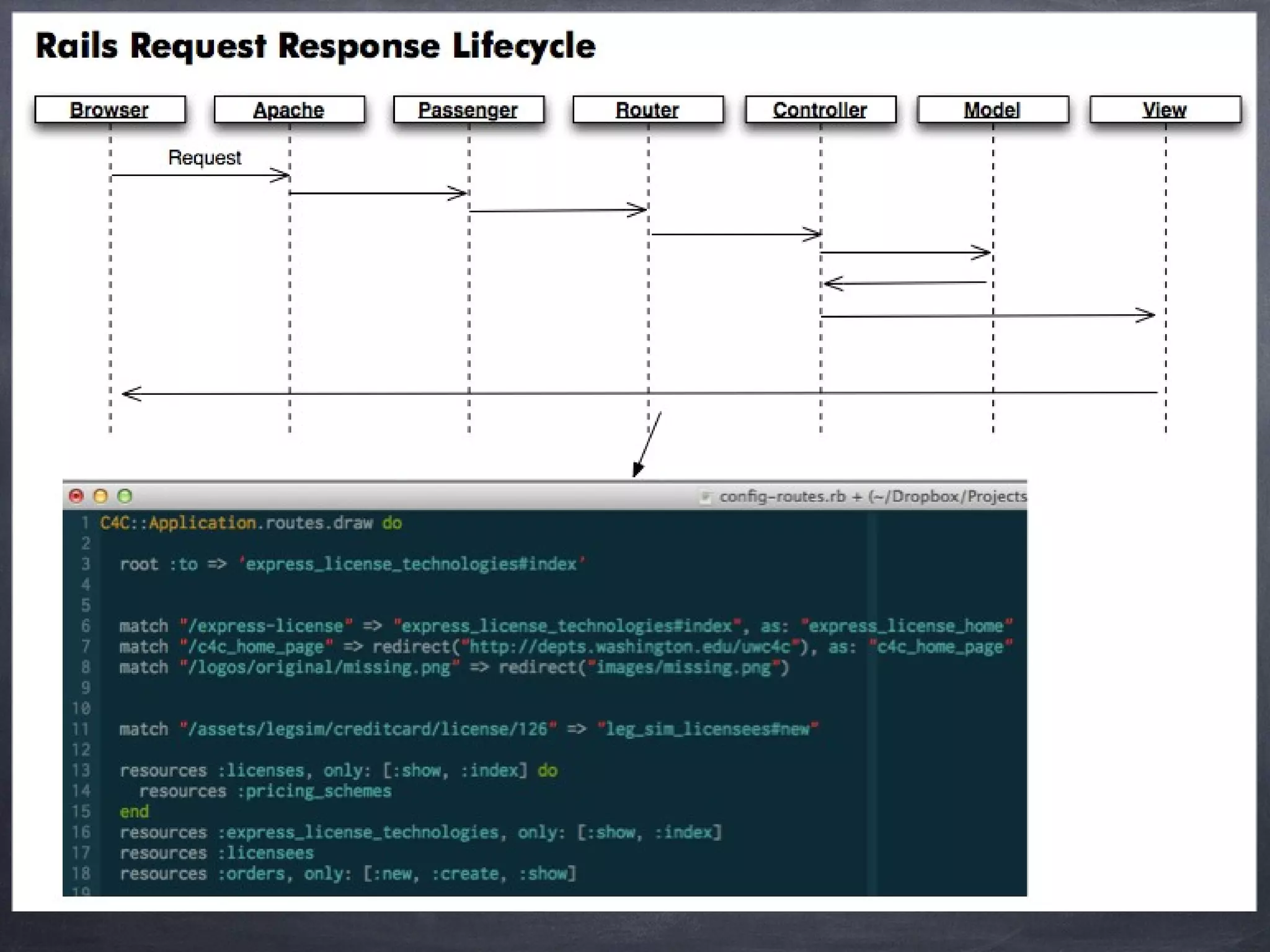Click the "express_license_home" string on line 6
This screenshot has width=1270, height=952.
pyautogui.click(x=907, y=626)
